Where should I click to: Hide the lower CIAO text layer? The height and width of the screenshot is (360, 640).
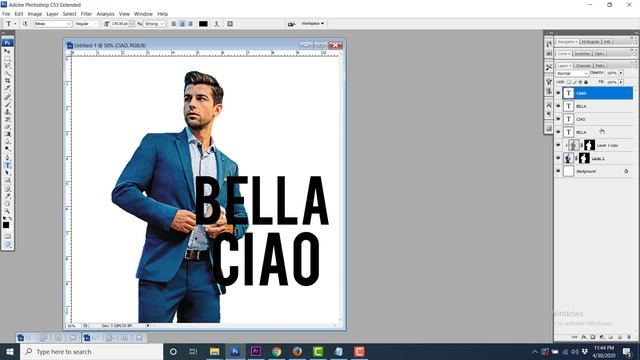(558, 119)
